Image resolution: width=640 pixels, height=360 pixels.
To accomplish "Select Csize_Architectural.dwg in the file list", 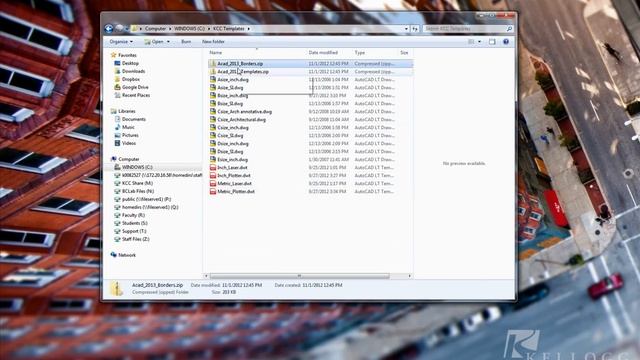I will (x=241, y=120).
